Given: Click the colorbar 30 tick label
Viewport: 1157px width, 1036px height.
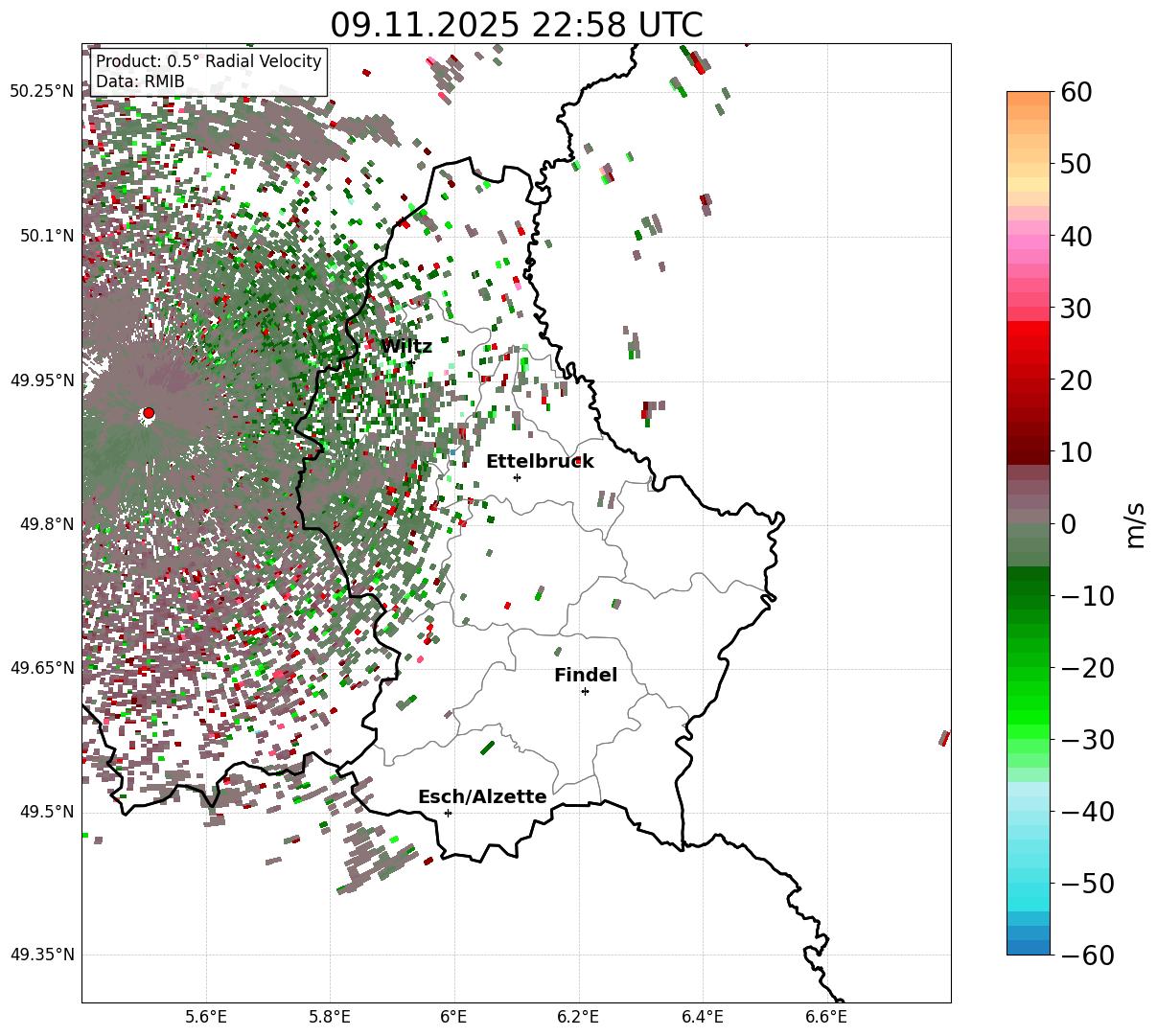Looking at the screenshot, I should point(1075,309).
